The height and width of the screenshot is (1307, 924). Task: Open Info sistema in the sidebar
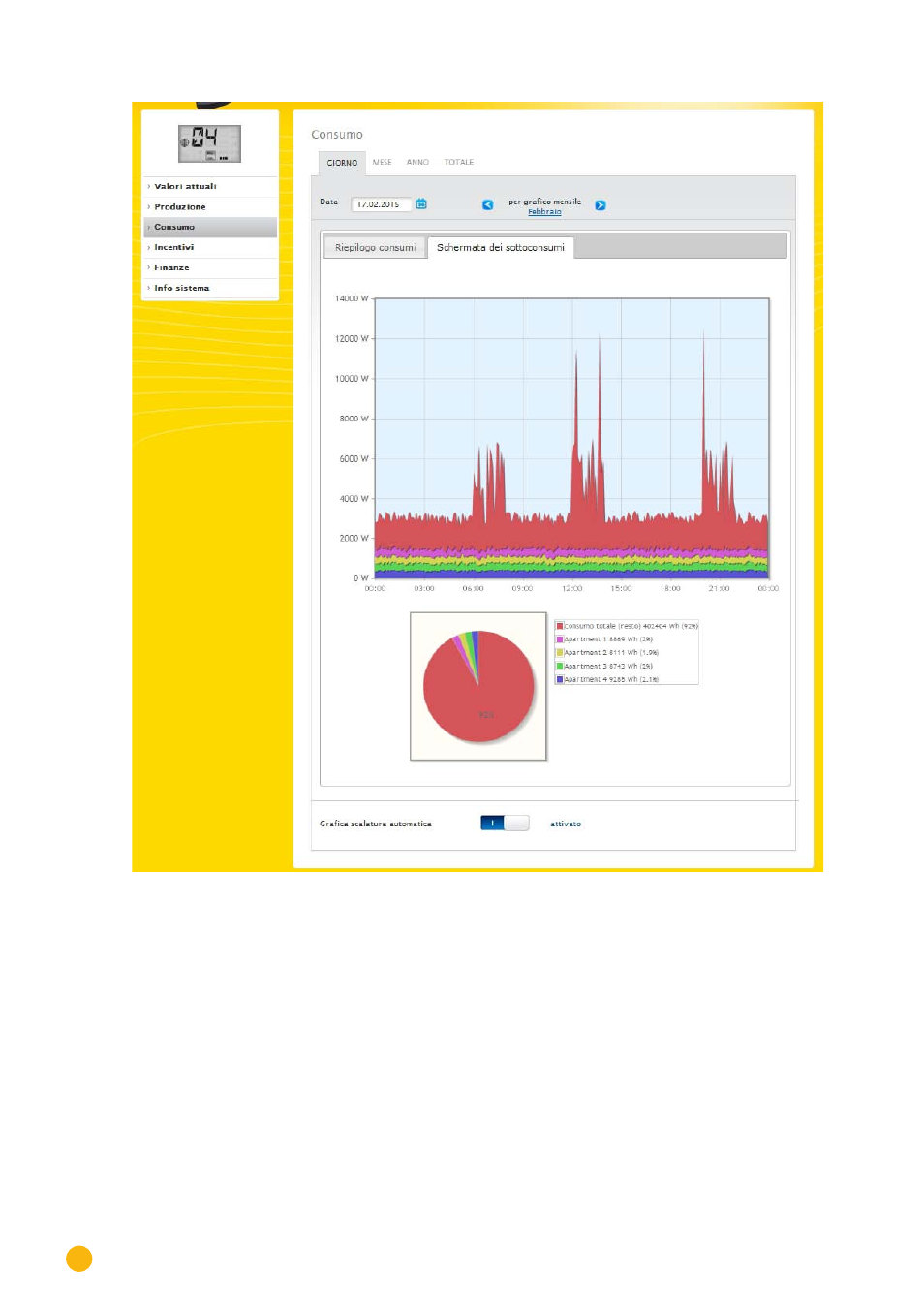coord(210,288)
